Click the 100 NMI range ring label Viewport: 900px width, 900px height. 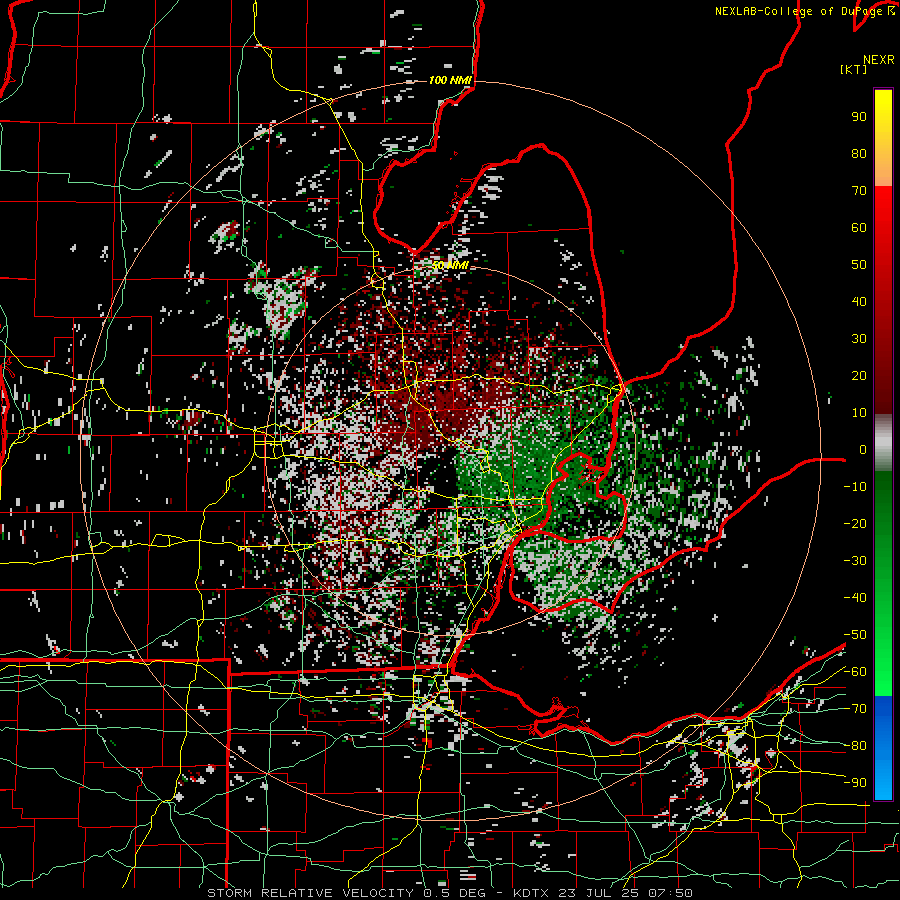pyautogui.click(x=450, y=80)
